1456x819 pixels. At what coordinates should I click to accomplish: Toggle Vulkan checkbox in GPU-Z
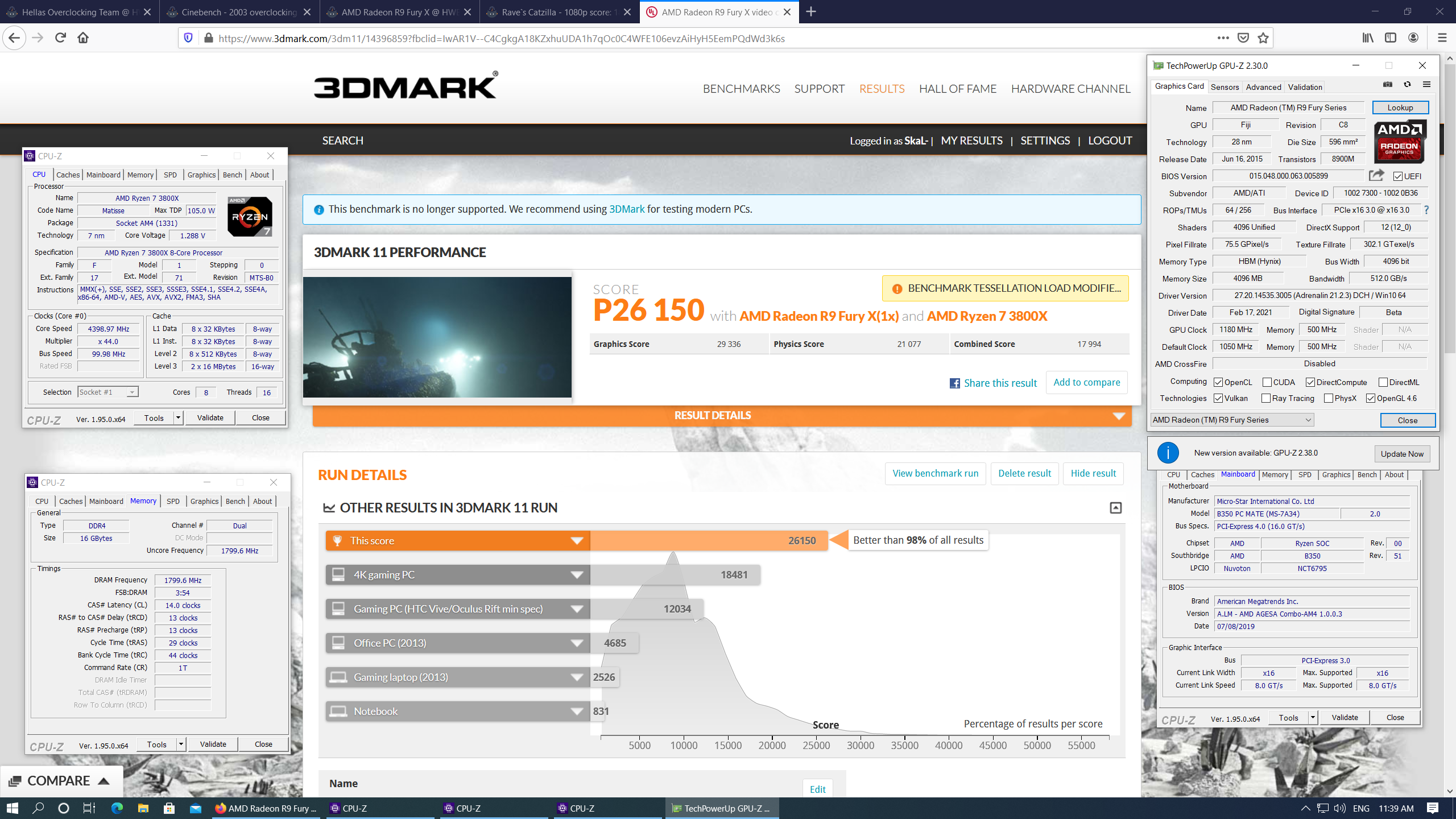click(x=1218, y=398)
